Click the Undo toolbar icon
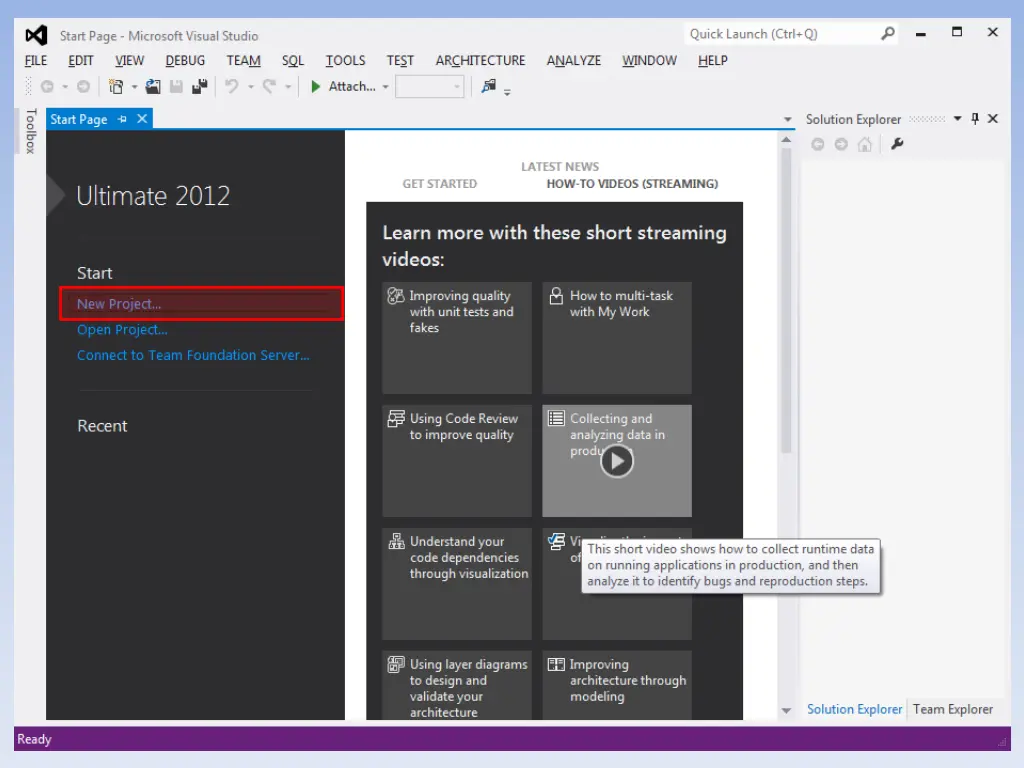Viewport: 1024px width, 768px height. click(x=232, y=86)
